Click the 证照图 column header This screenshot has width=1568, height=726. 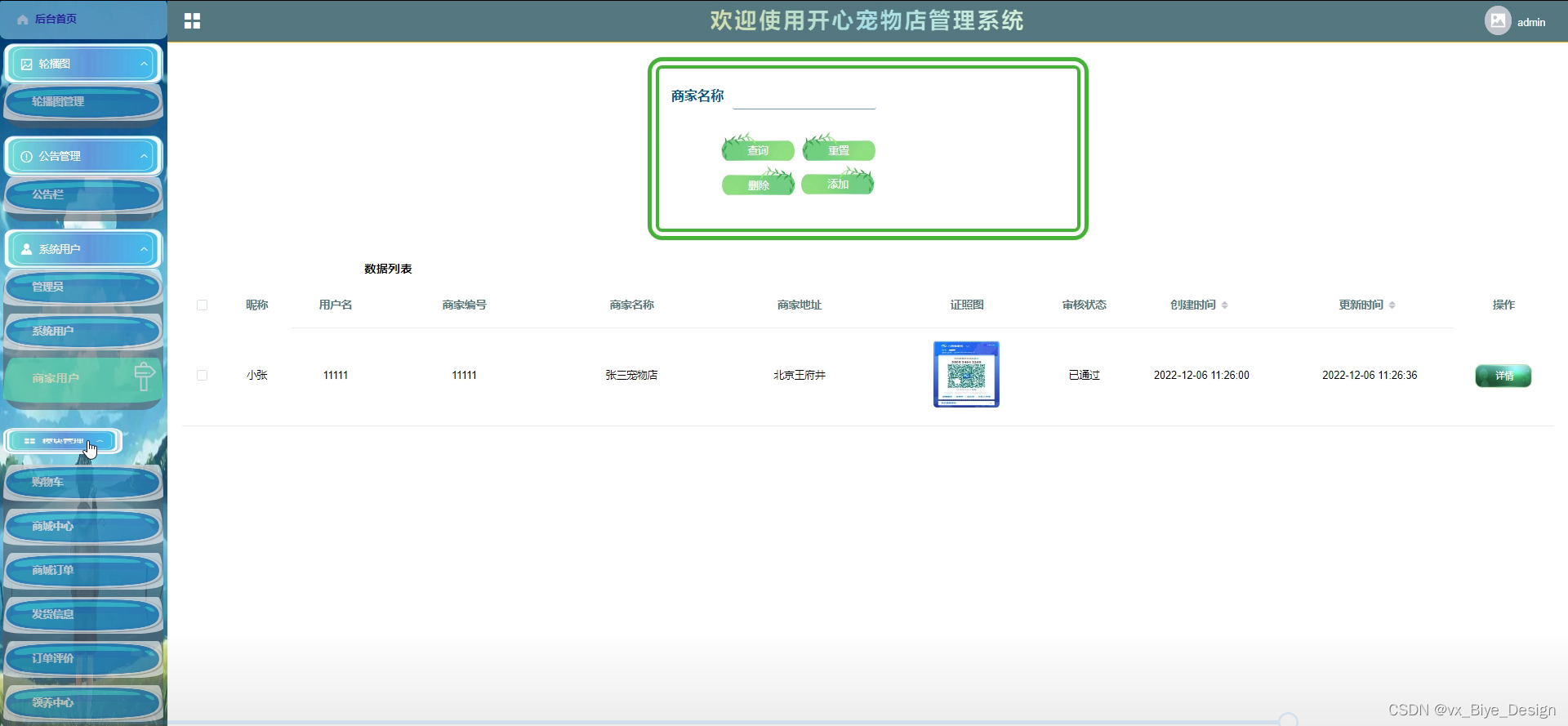click(967, 305)
